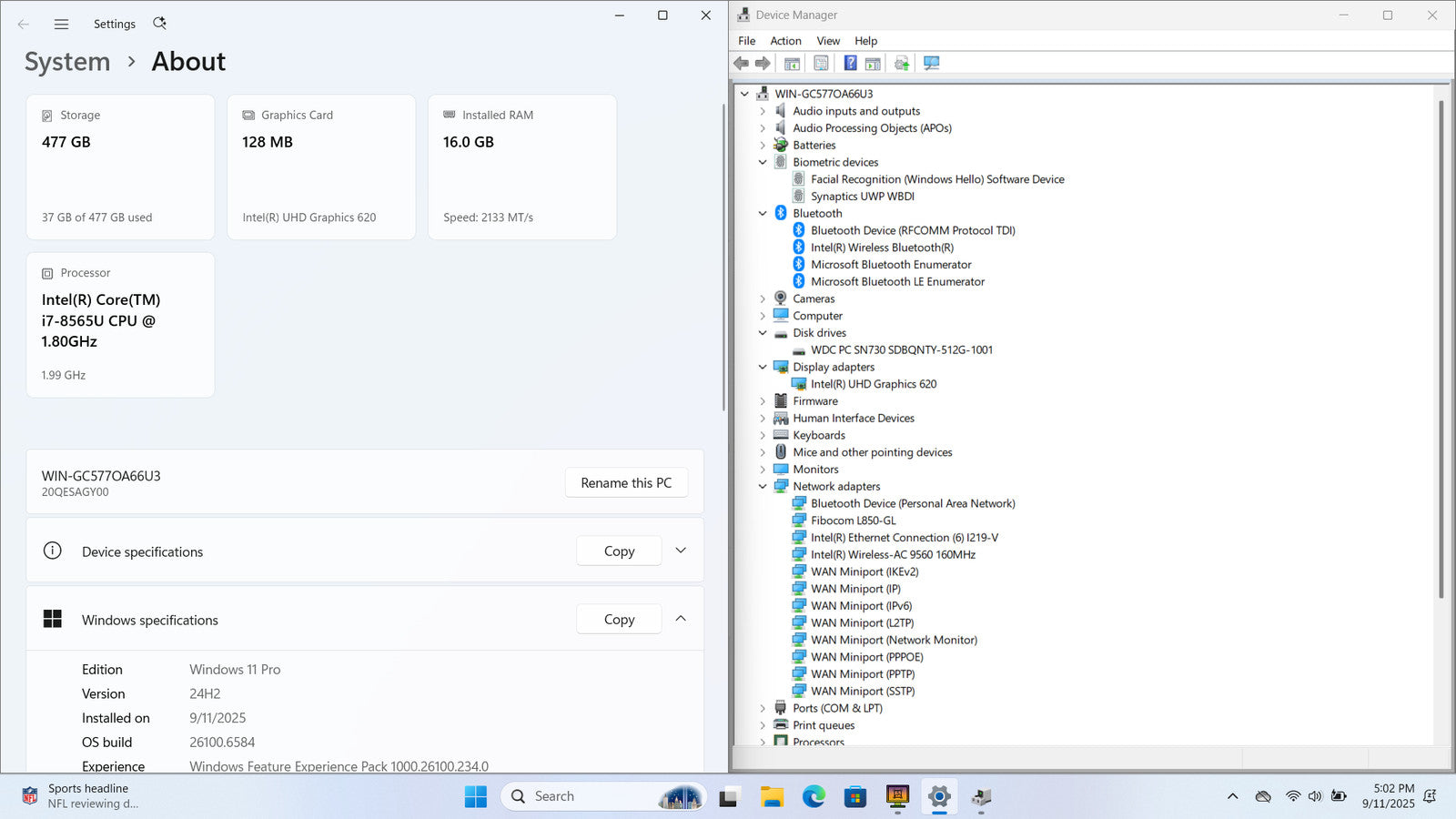Viewport: 1456px width, 819px height.
Task: Click Show/Hide Console Tree toolbar icon
Action: tap(792, 63)
